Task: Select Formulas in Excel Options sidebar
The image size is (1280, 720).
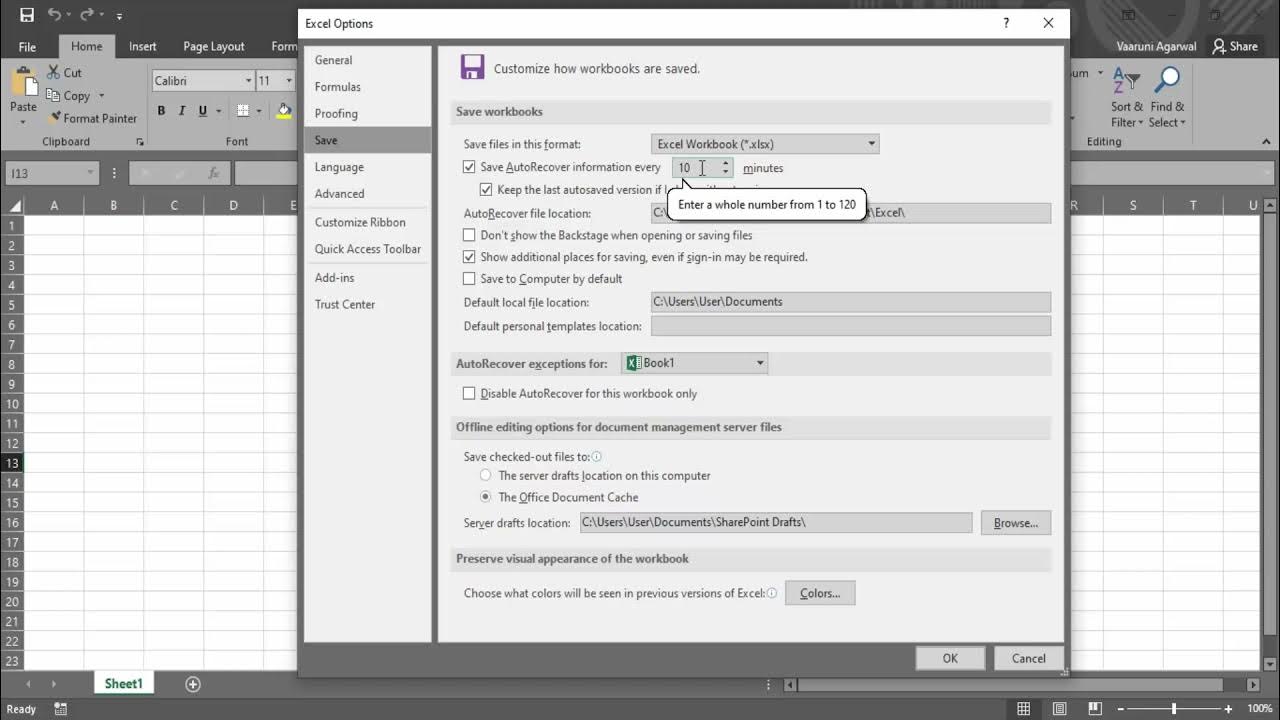Action: tap(368, 87)
